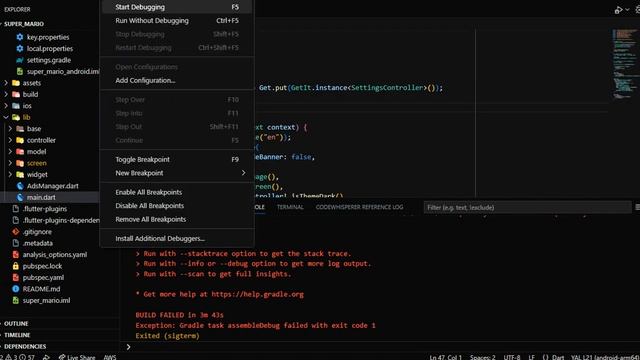Click the .gitignore git icon
This screenshot has height=360, width=640.
click(x=16, y=231)
